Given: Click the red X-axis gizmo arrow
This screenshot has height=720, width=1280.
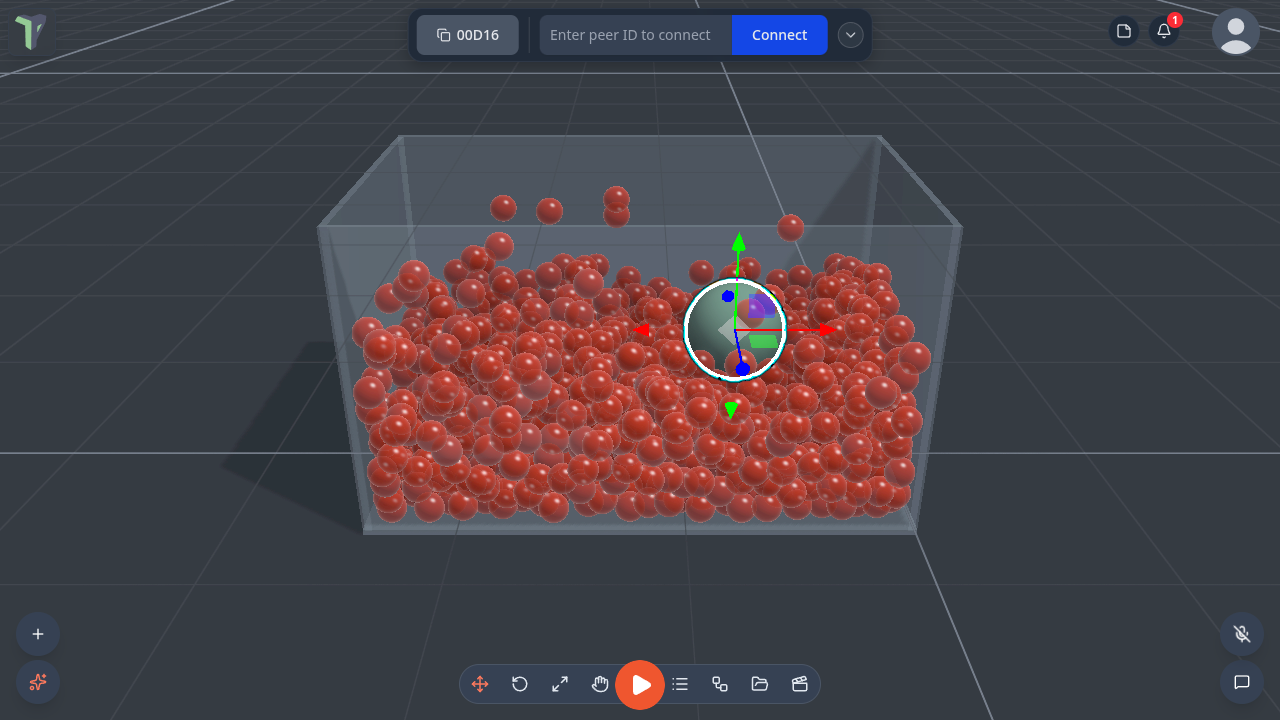Looking at the screenshot, I should [826, 330].
